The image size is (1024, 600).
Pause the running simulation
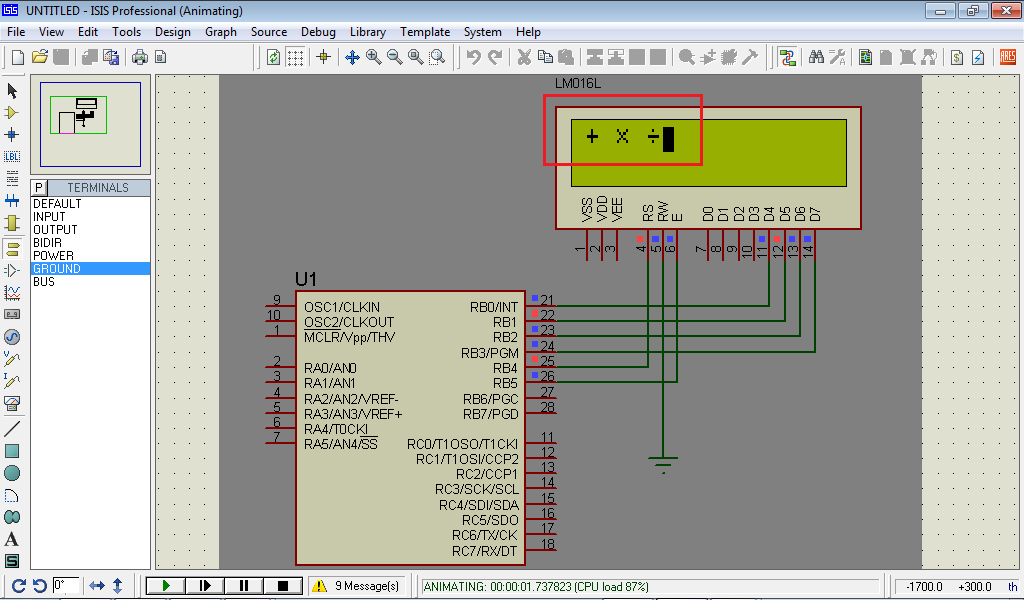(243, 585)
